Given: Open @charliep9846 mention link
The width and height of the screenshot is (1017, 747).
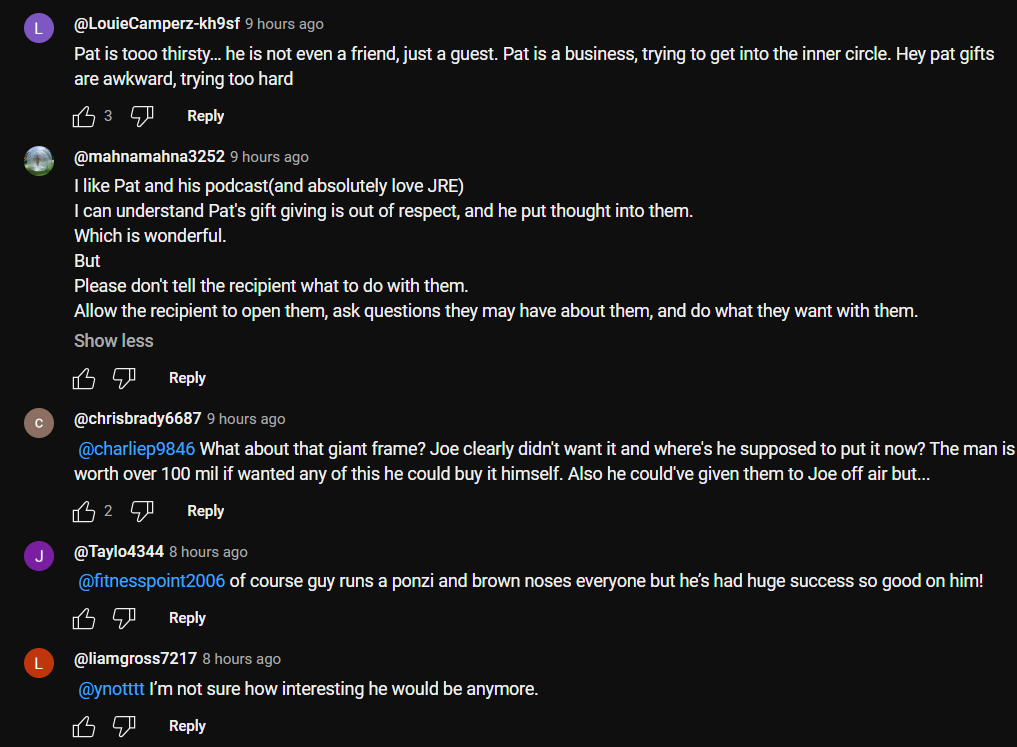Looking at the screenshot, I should click(x=136, y=448).
